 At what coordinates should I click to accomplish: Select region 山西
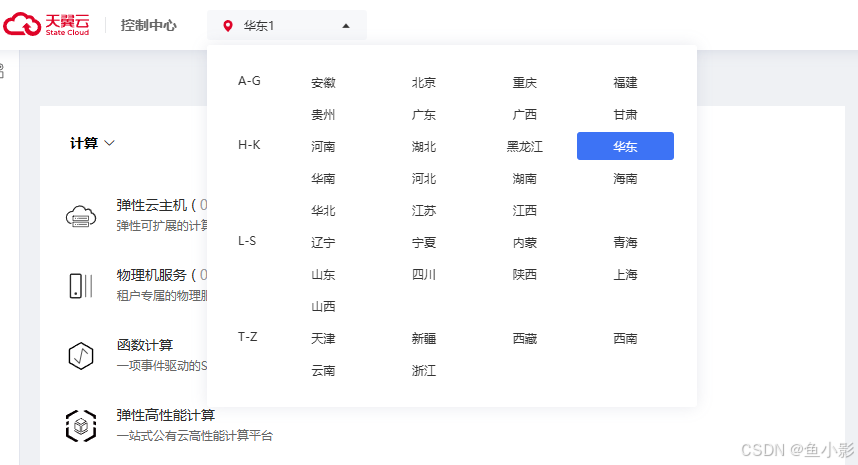click(x=323, y=306)
